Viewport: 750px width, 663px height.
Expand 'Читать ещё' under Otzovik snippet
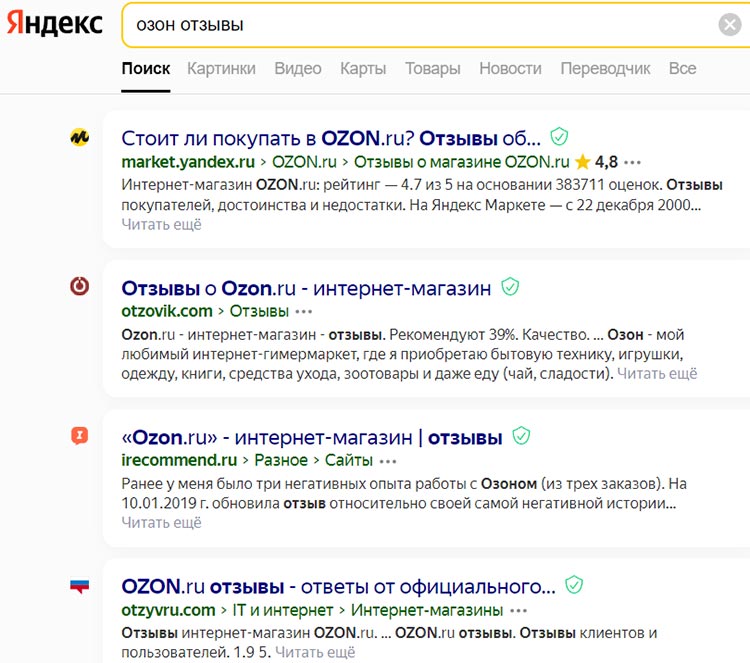click(657, 374)
